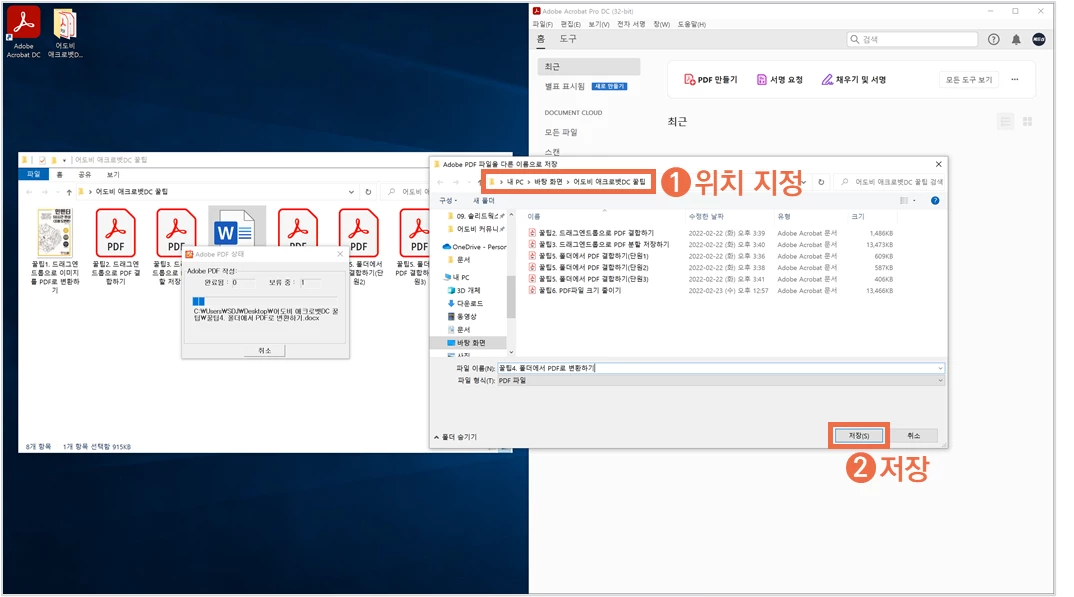Switch Acrobat recent files to grid view
The height and width of the screenshot is (597, 1074).
point(1027,122)
